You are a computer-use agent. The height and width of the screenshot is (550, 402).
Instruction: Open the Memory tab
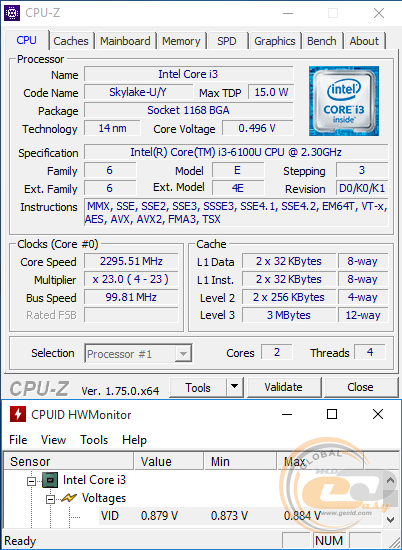181,41
